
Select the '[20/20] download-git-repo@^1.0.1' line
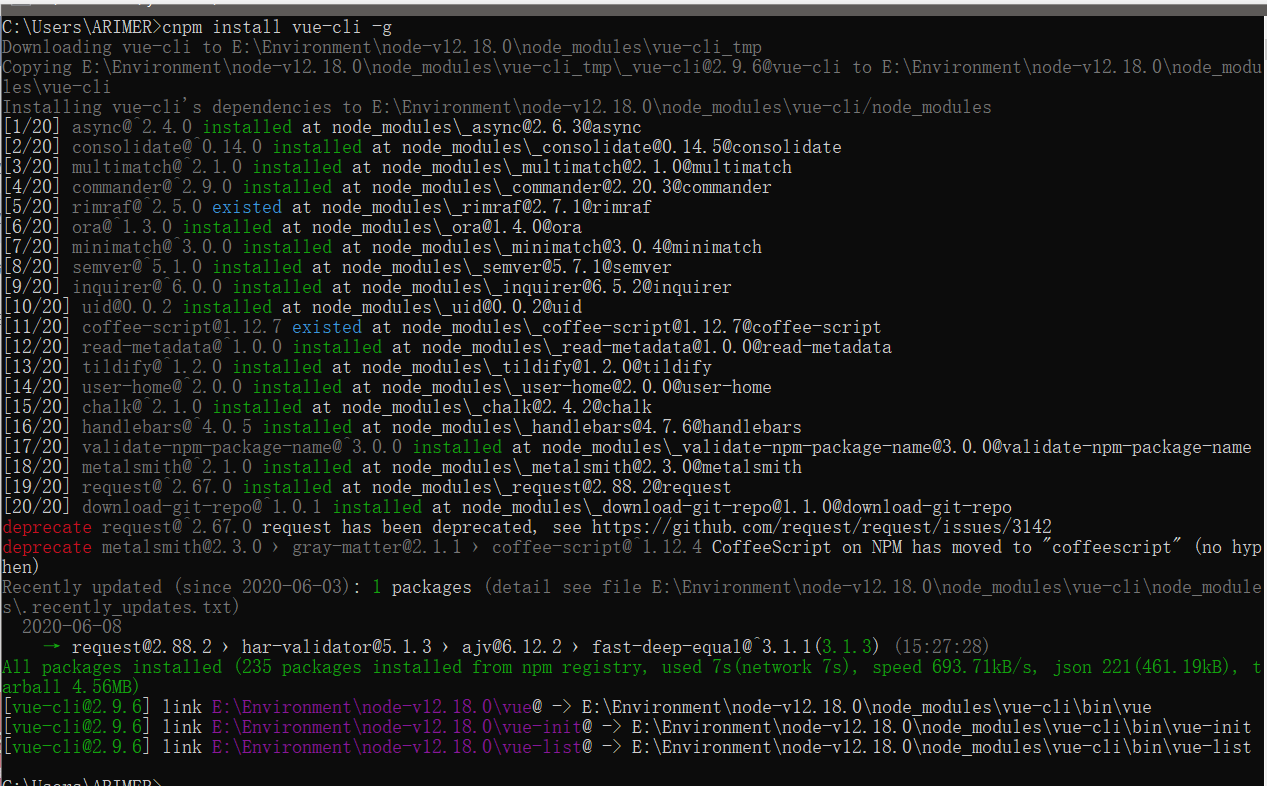[507, 507]
